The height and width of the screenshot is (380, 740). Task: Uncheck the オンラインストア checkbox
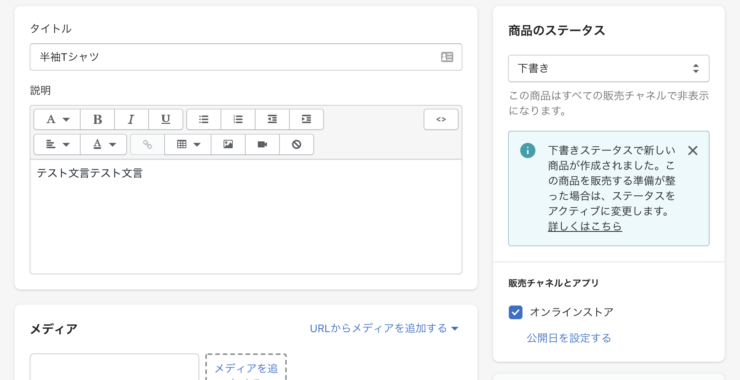pyautogui.click(x=515, y=312)
